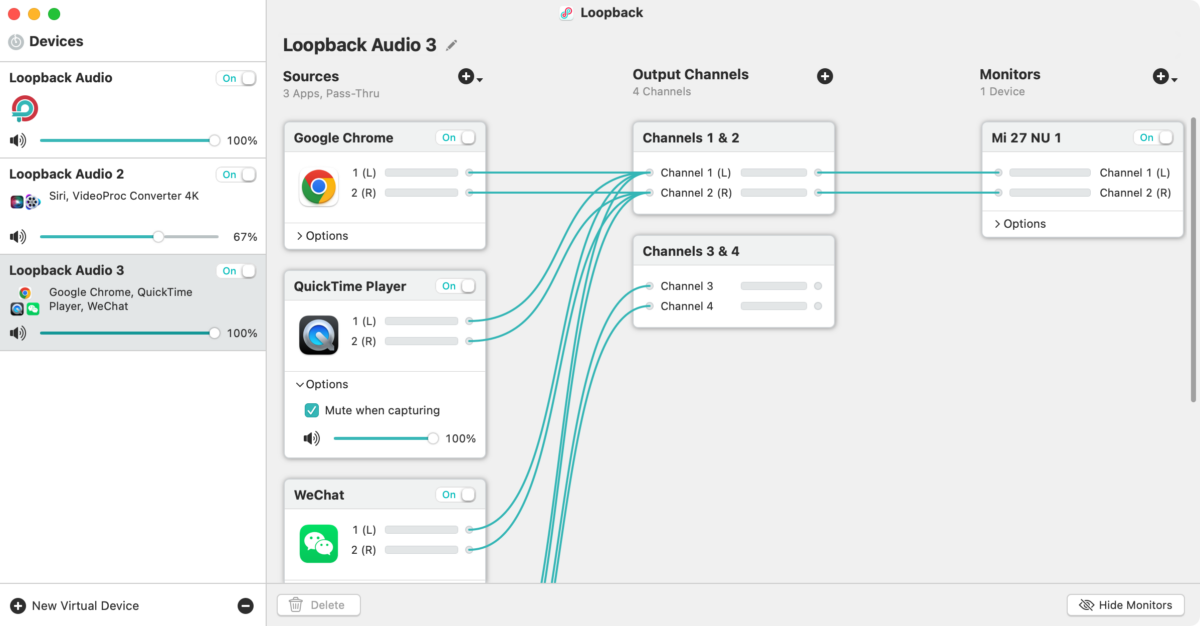
Task: Collapse QuickTime Player Options
Action: [322, 384]
